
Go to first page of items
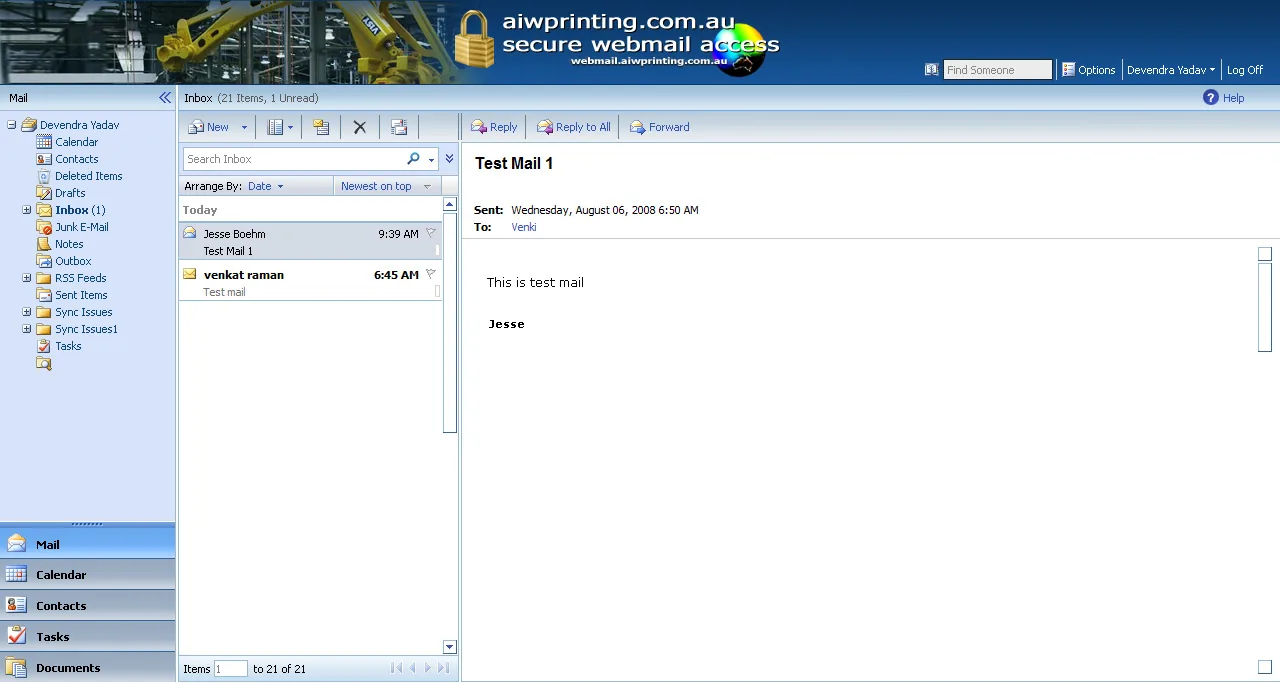[x=396, y=668]
